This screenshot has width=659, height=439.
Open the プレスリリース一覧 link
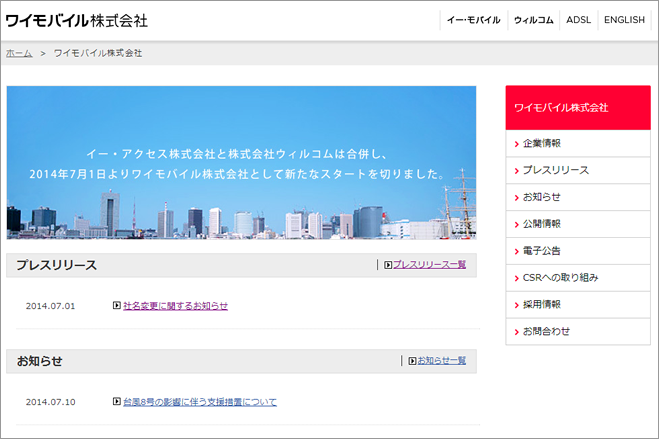pos(430,265)
